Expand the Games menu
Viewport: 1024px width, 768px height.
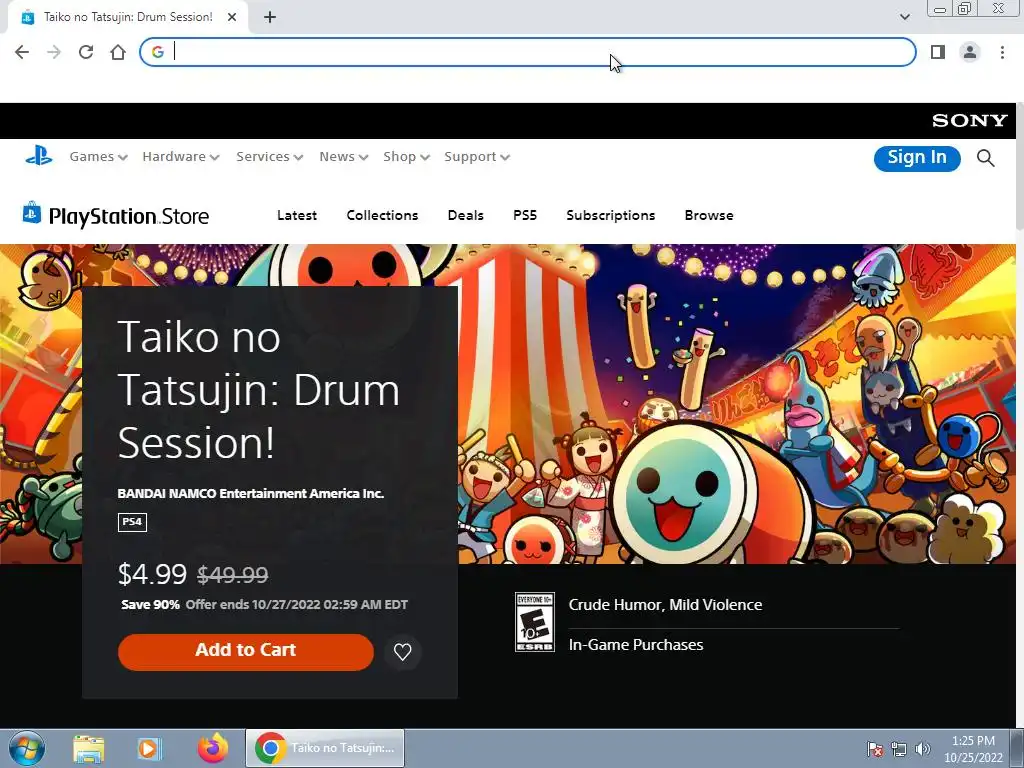coord(99,157)
